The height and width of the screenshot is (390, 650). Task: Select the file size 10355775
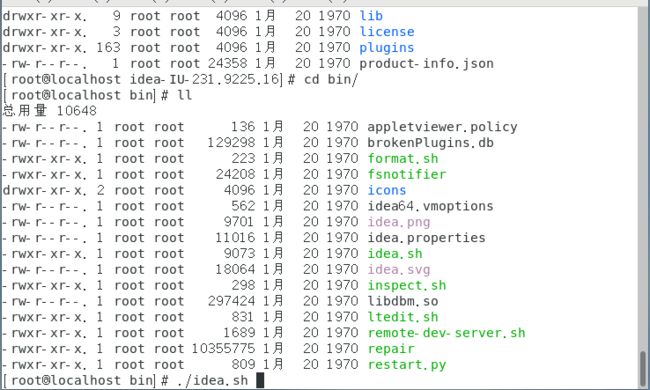pyautogui.click(x=223, y=349)
